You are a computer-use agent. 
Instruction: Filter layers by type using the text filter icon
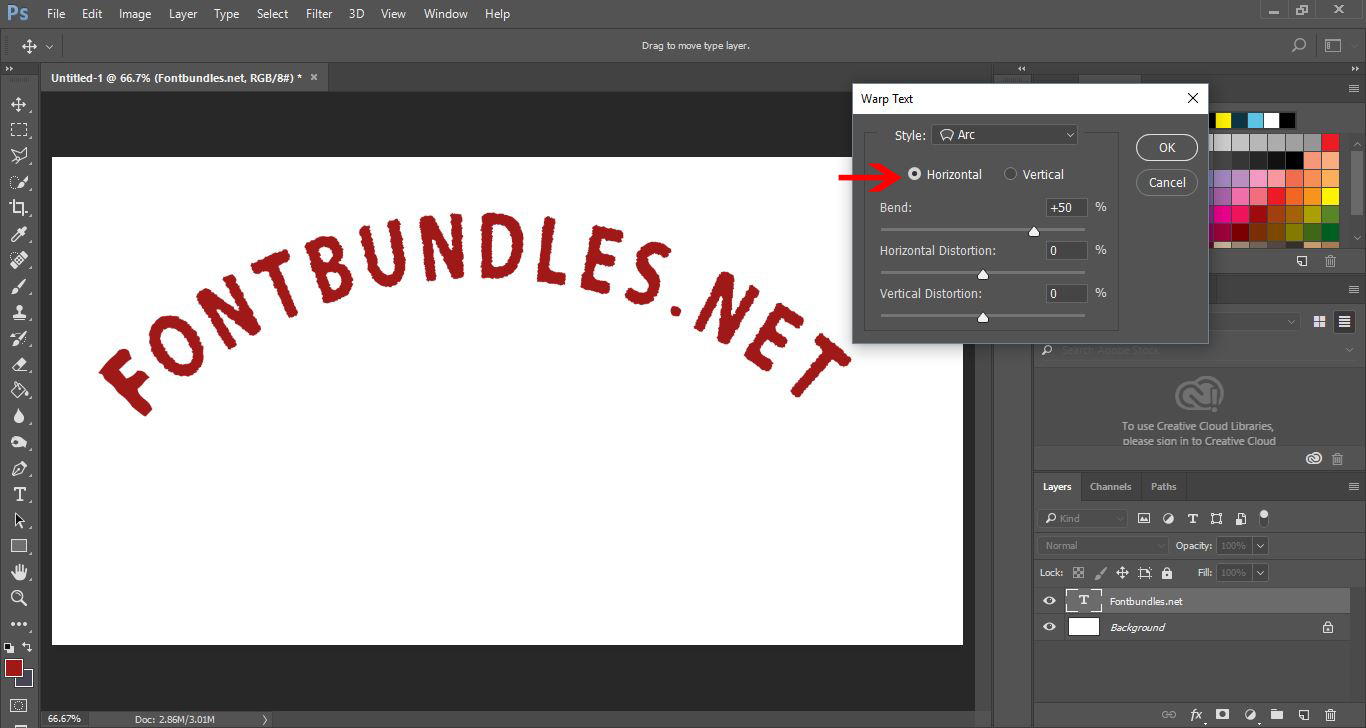[1192, 518]
